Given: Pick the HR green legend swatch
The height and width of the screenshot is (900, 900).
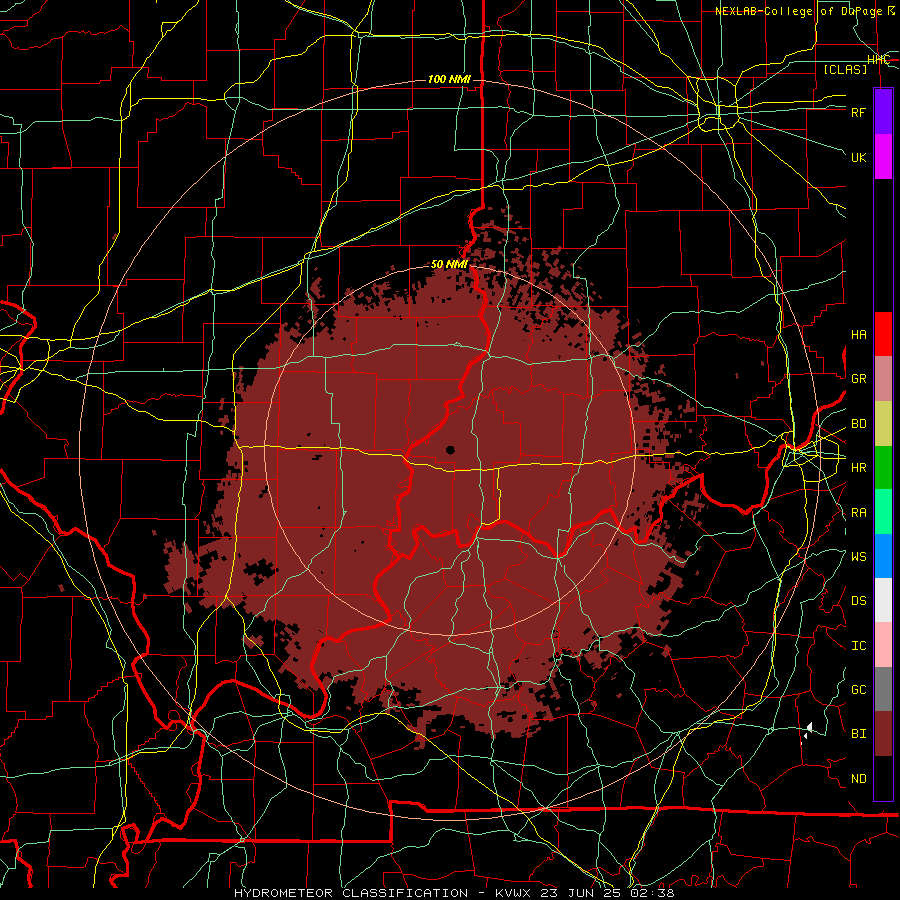Looking at the screenshot, I should pos(883,467).
